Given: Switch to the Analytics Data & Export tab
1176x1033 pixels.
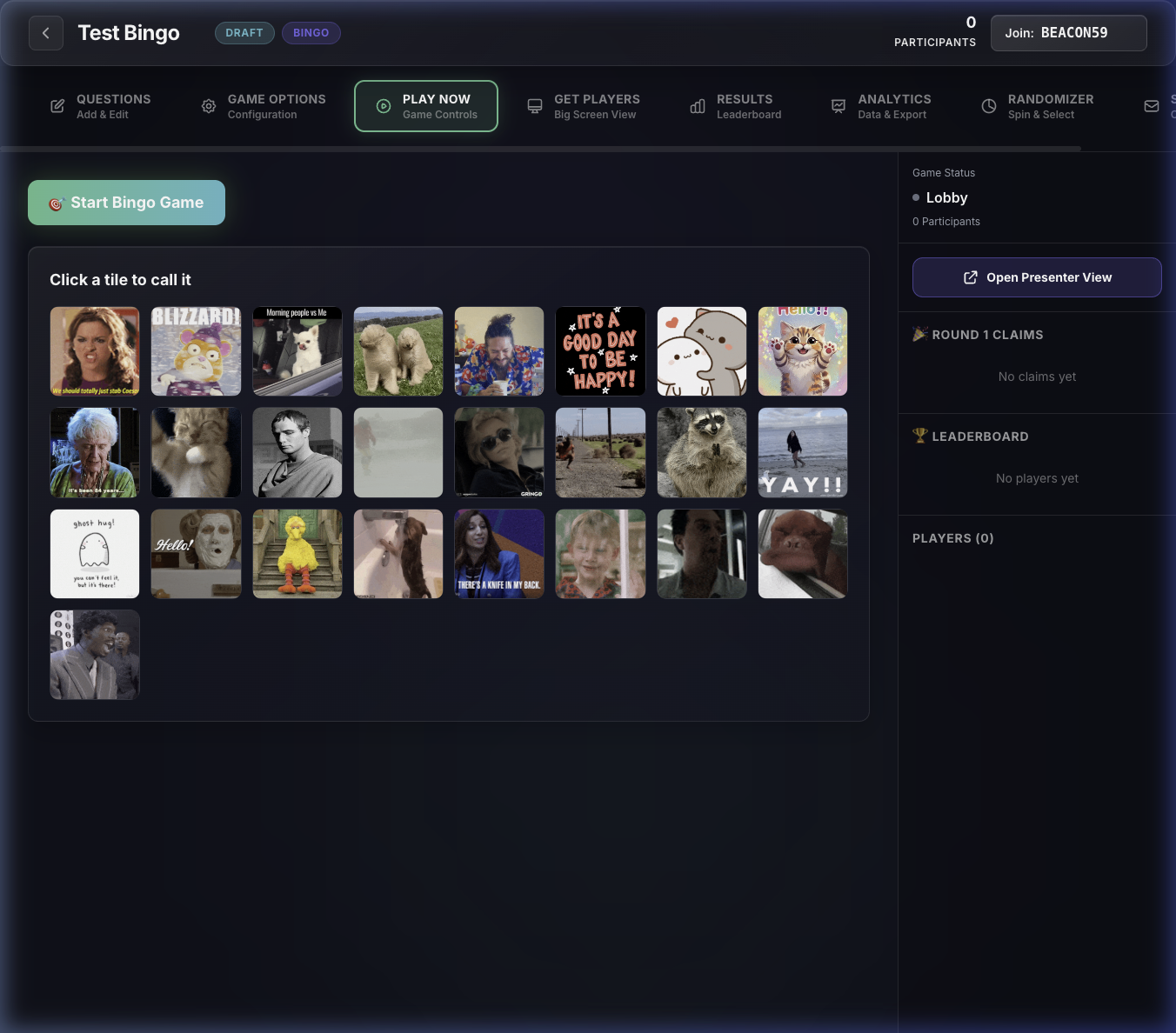Looking at the screenshot, I should coord(894,105).
